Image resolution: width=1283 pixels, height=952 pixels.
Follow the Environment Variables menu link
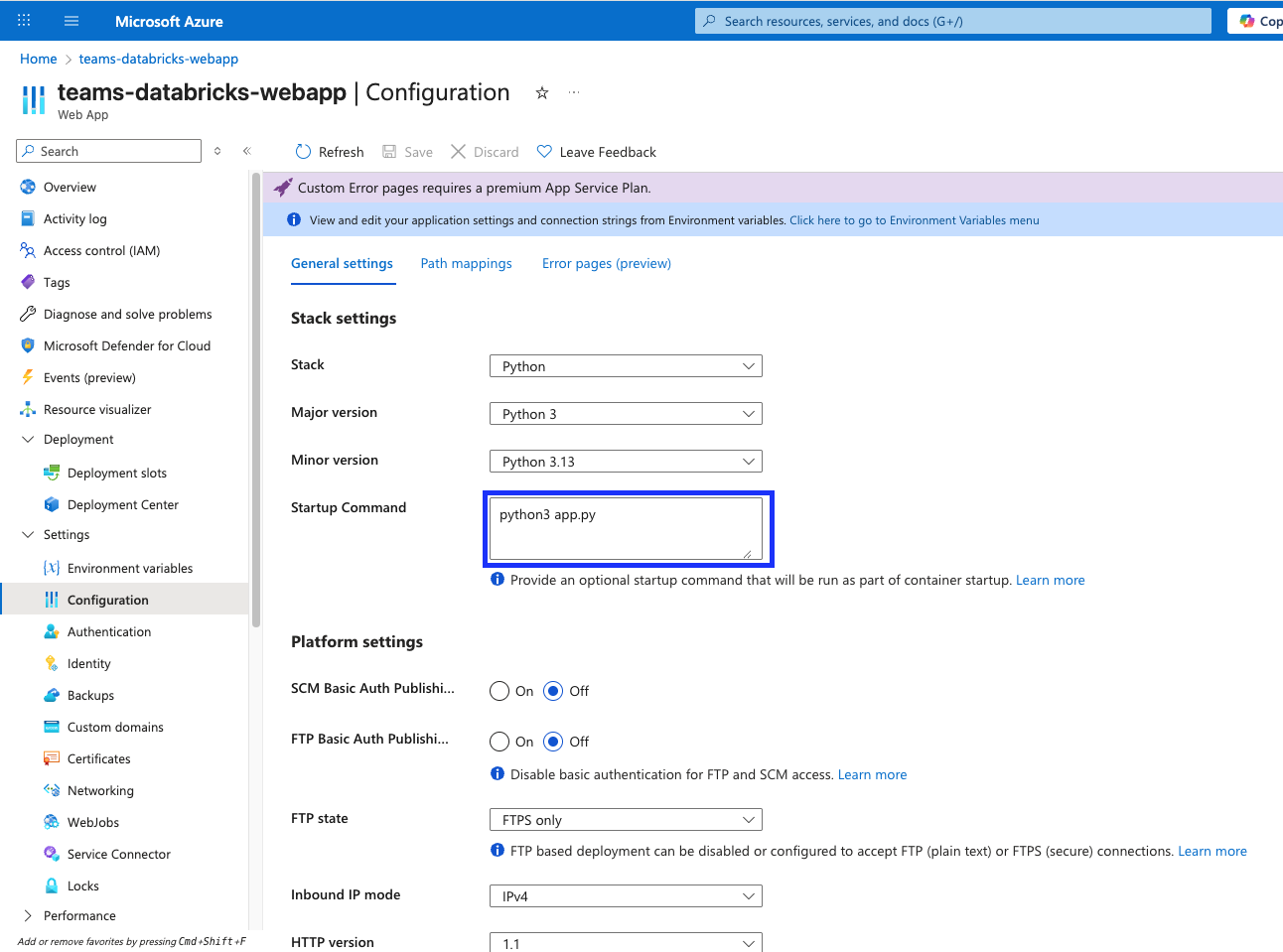click(x=914, y=219)
